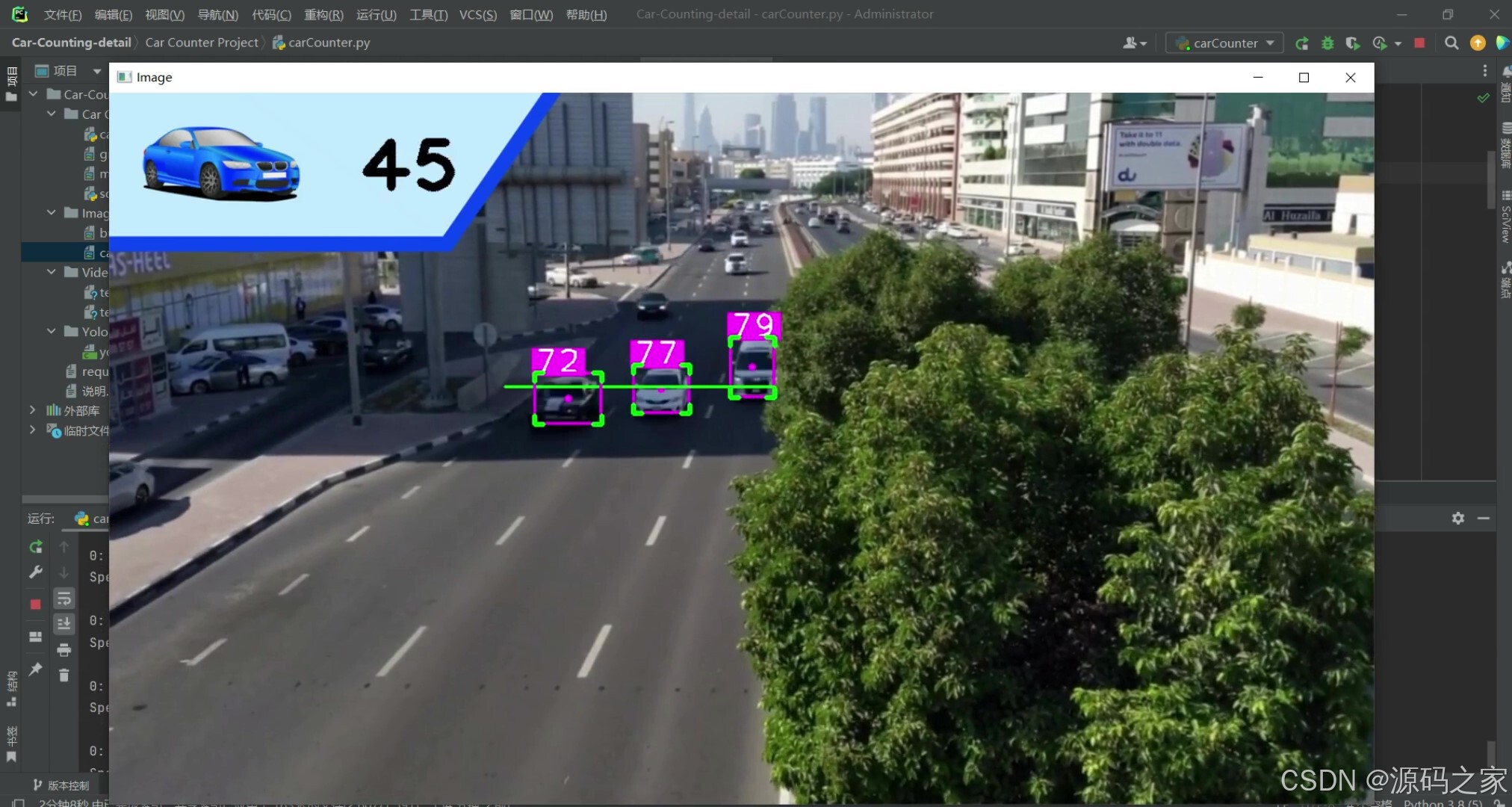
Task: Open Search Everywhere magnifier
Action: coord(1451,43)
